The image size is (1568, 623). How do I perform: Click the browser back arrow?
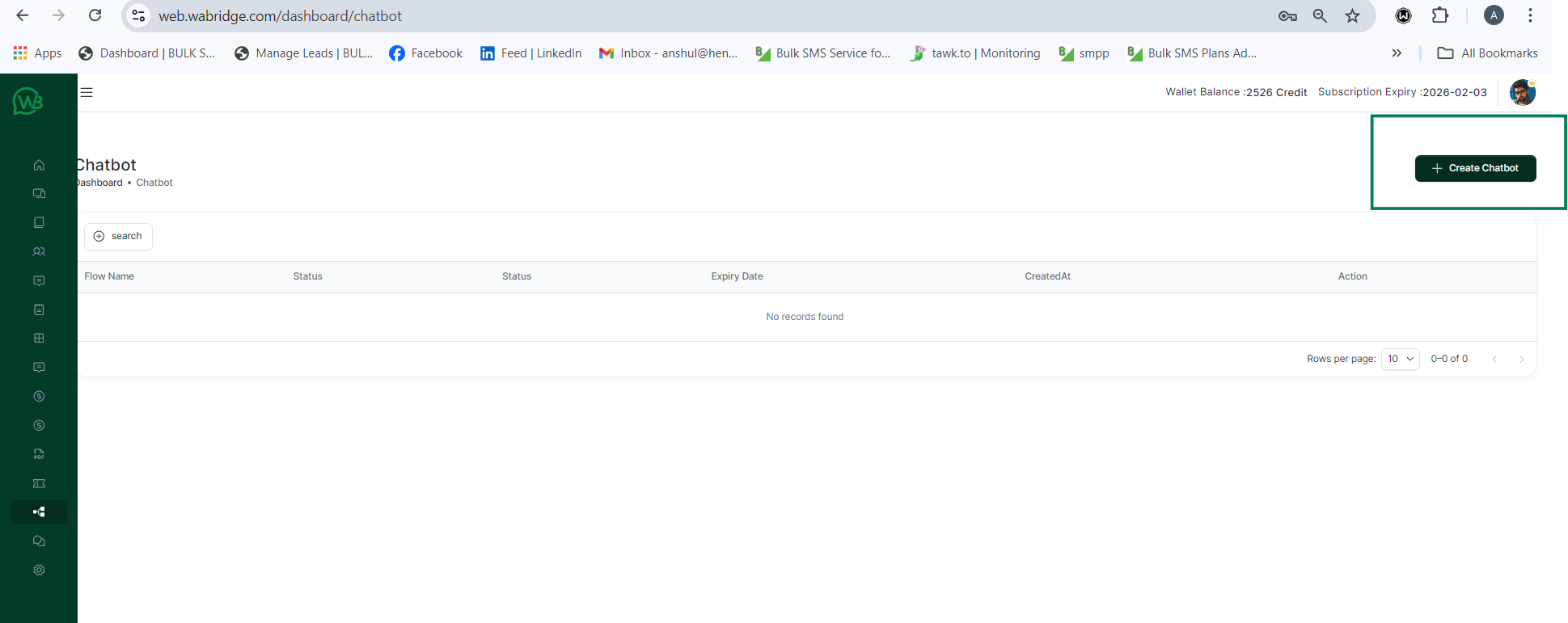click(23, 15)
